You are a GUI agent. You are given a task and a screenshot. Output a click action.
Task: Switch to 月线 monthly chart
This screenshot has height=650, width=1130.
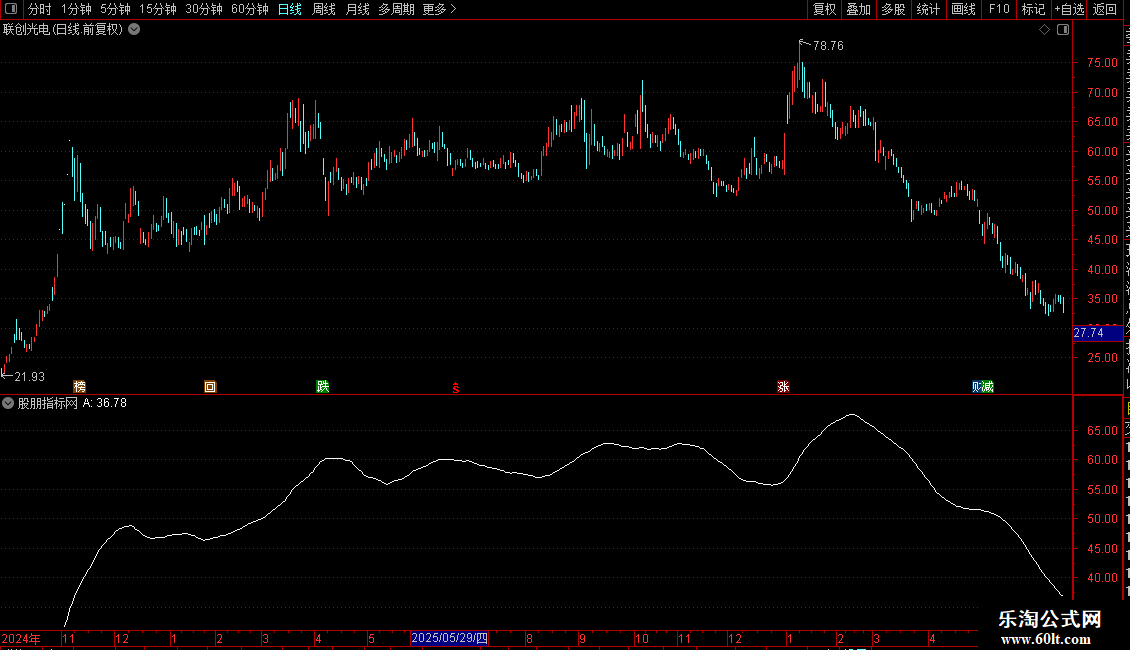pos(357,9)
